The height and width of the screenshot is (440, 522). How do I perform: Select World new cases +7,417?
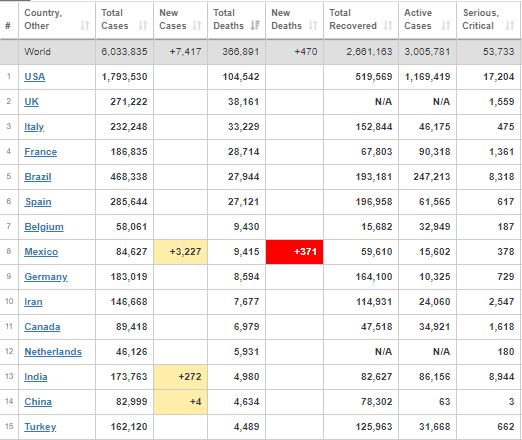pos(185,52)
